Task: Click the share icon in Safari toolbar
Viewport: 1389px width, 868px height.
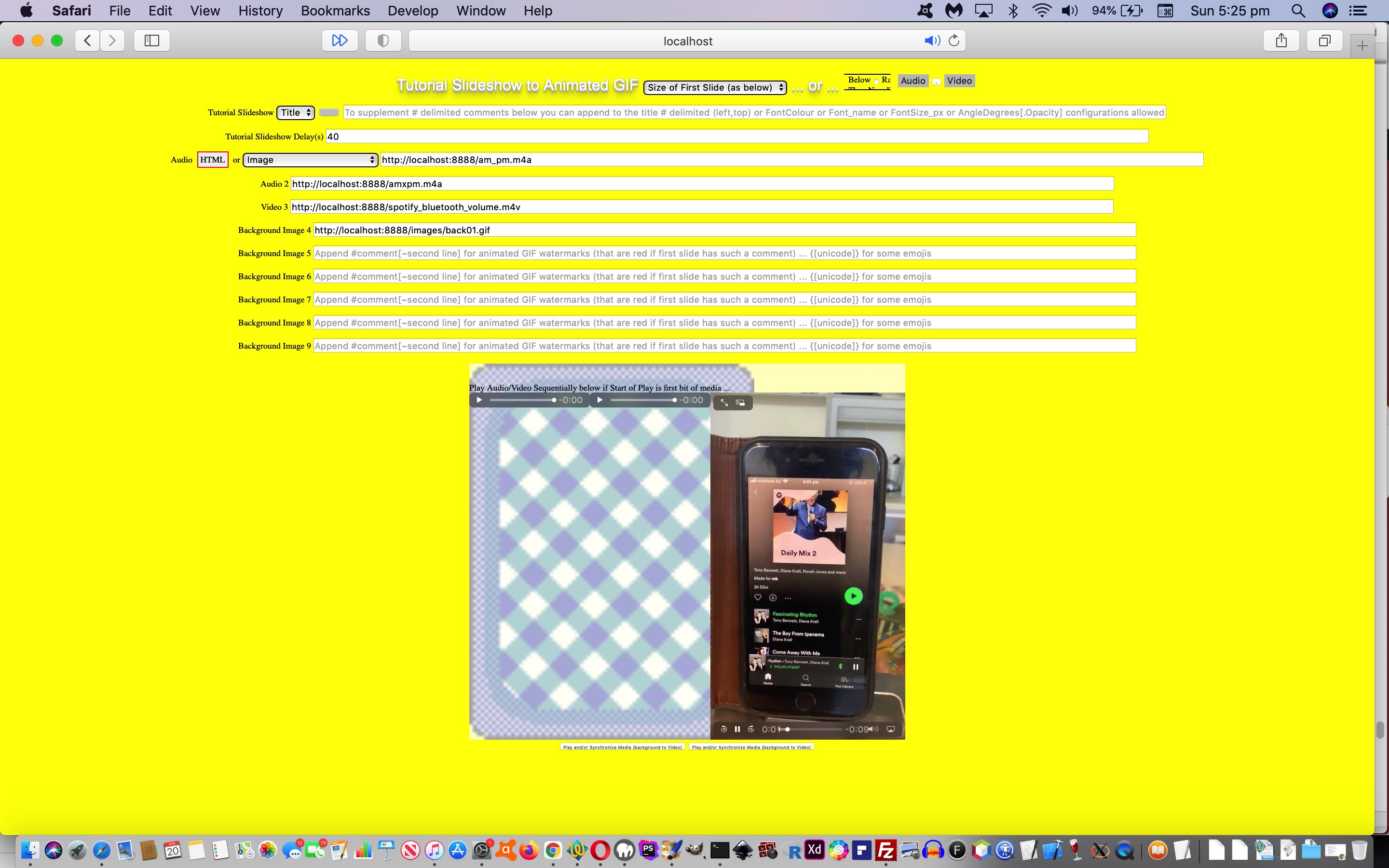Action: pos(1281,40)
